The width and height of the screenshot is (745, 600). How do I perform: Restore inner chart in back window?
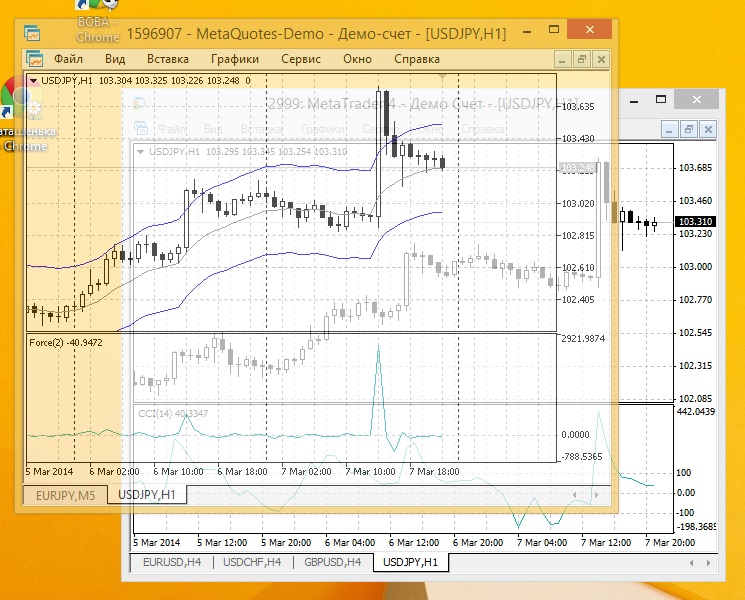coord(689,129)
